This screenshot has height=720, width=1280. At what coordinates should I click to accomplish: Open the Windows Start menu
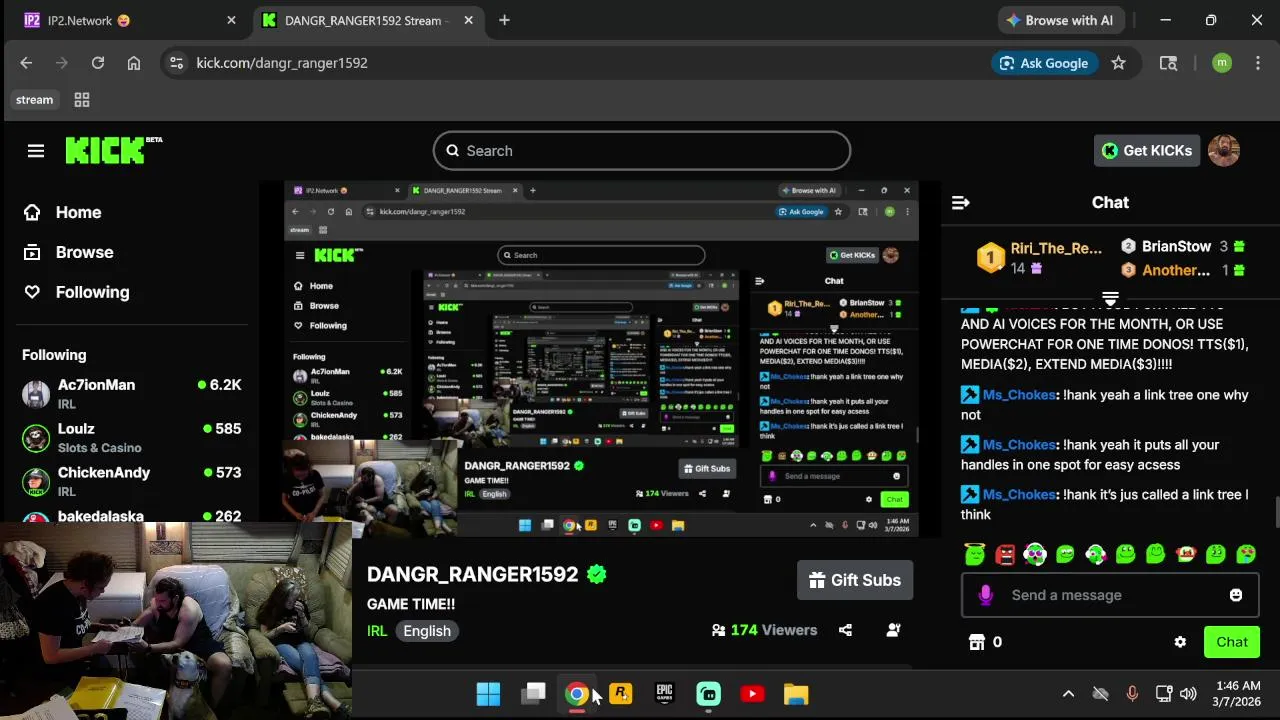tap(488, 694)
